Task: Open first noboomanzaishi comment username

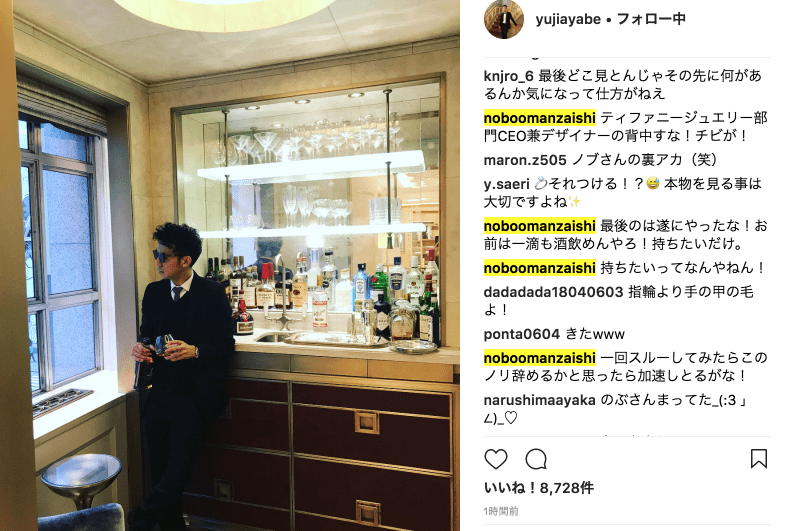Action: coord(539,118)
